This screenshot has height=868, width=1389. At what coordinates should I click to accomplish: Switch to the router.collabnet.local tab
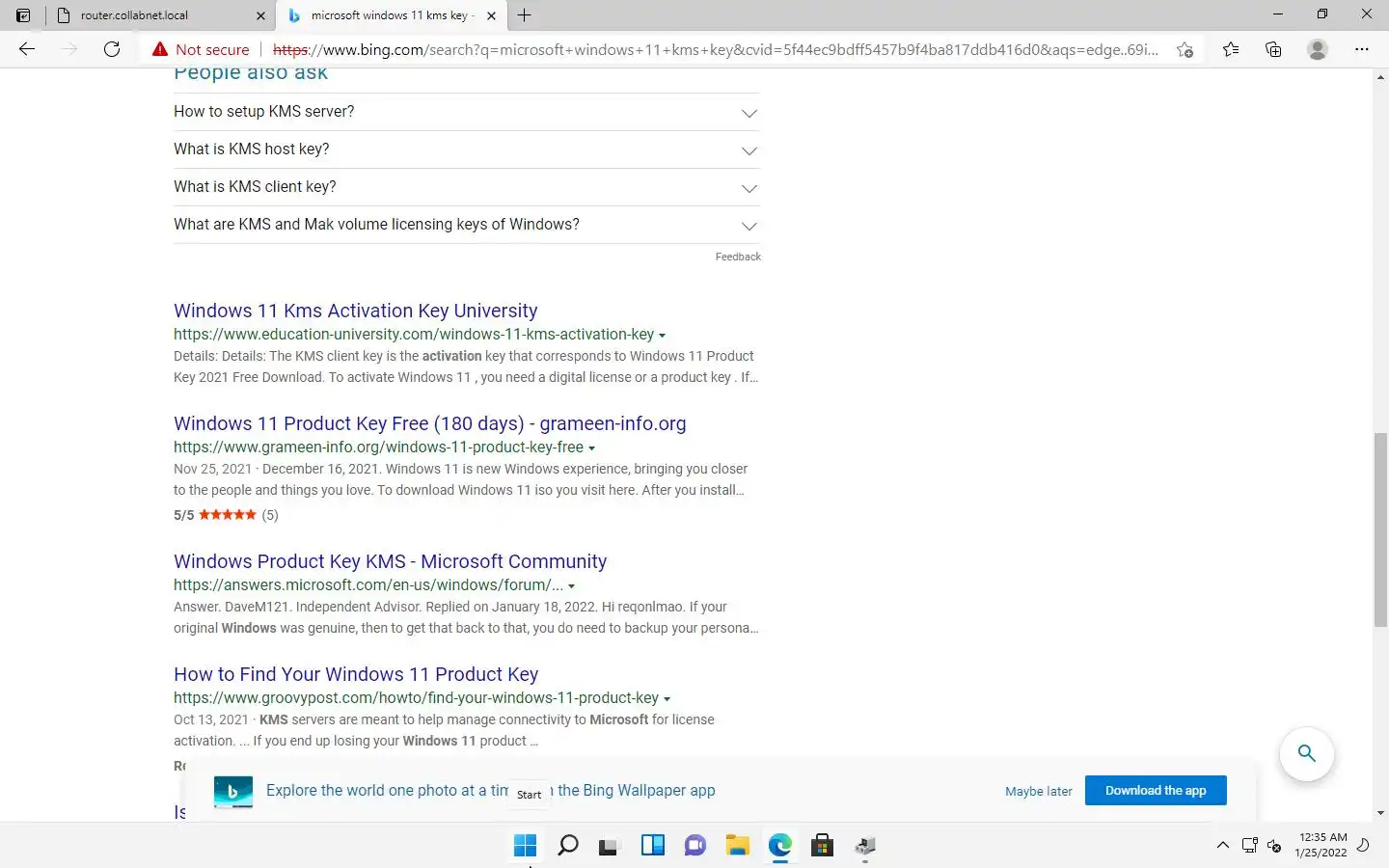(160, 15)
